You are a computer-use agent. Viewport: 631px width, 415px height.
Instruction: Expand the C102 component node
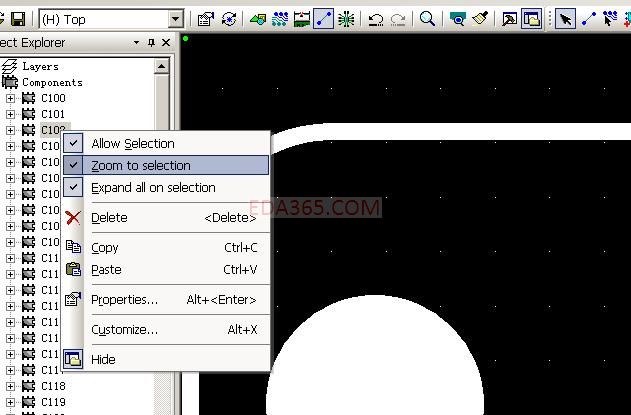pos(10,130)
